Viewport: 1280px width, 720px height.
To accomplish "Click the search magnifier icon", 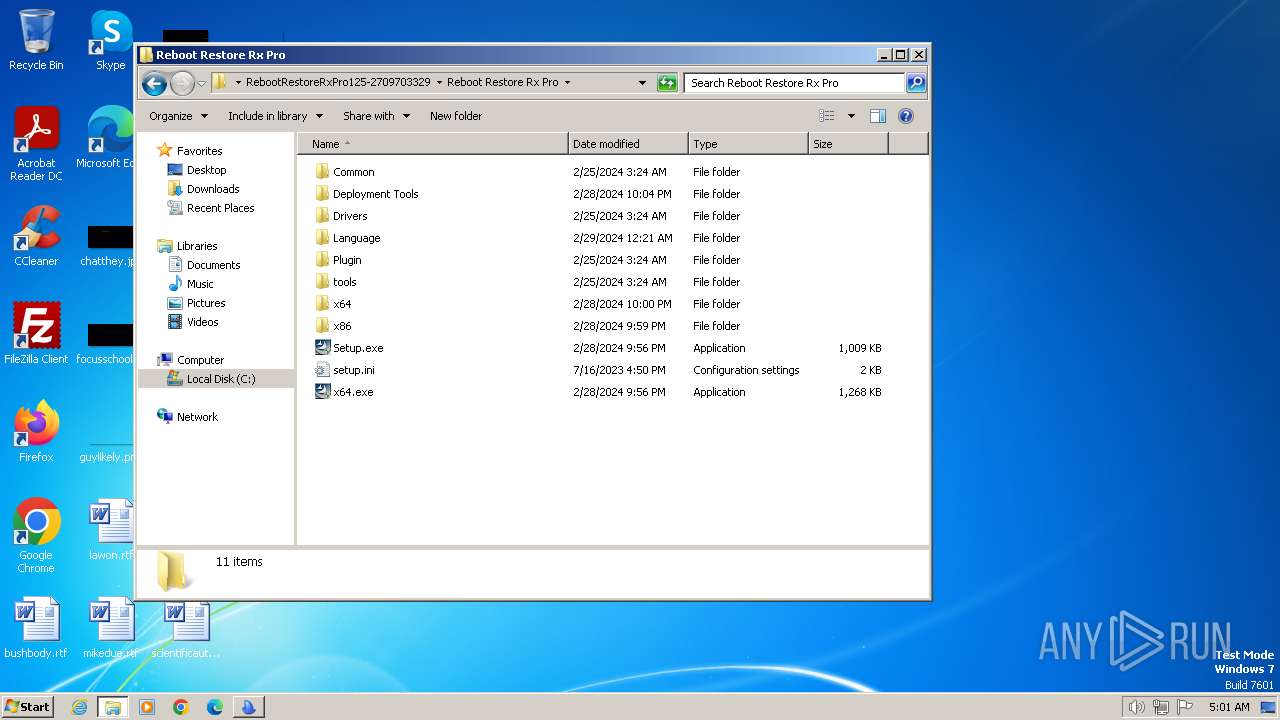I will point(915,83).
